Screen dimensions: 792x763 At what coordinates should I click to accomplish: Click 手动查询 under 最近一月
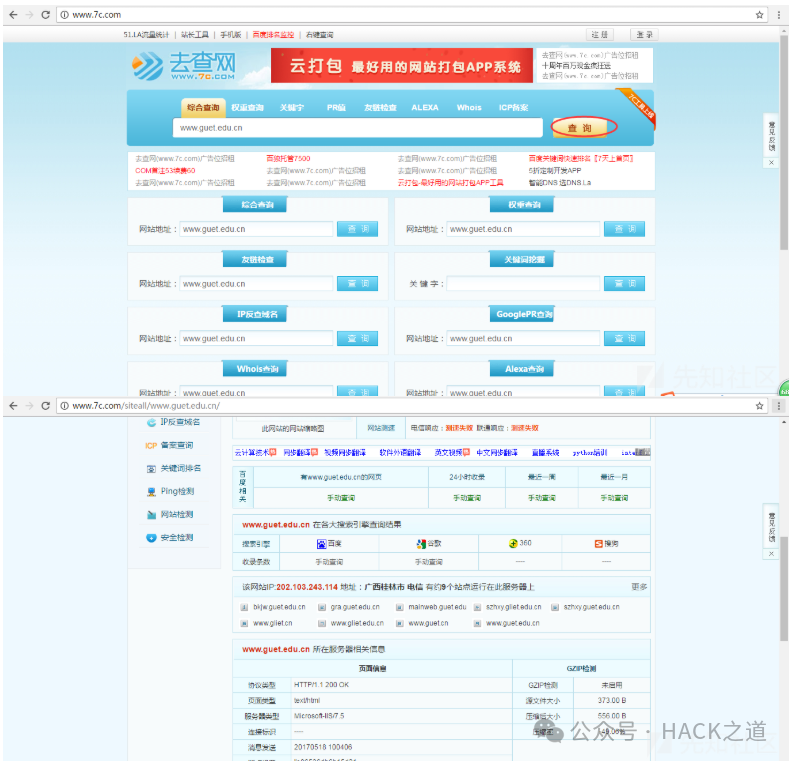tap(614, 498)
